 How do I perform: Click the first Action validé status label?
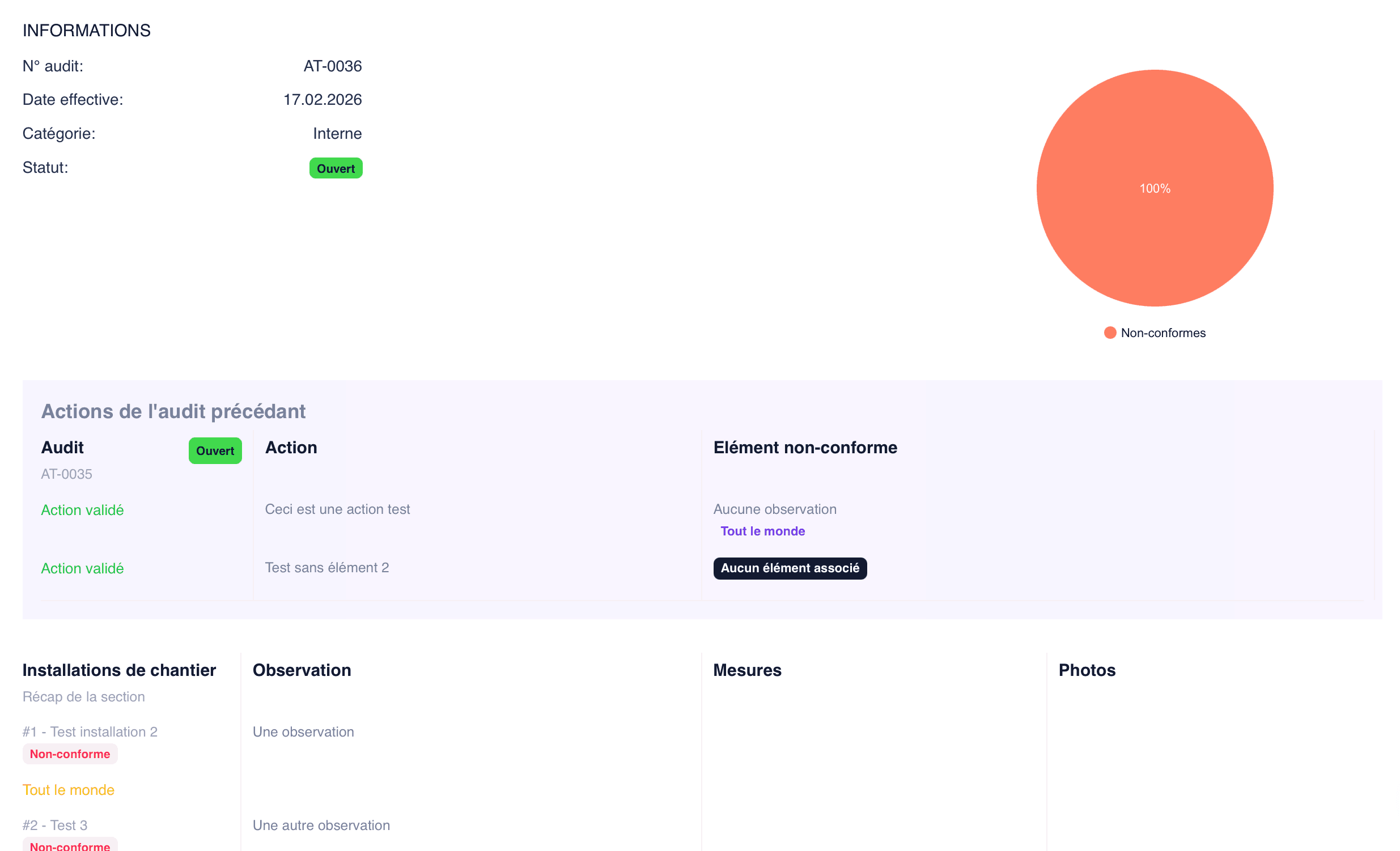(82, 509)
